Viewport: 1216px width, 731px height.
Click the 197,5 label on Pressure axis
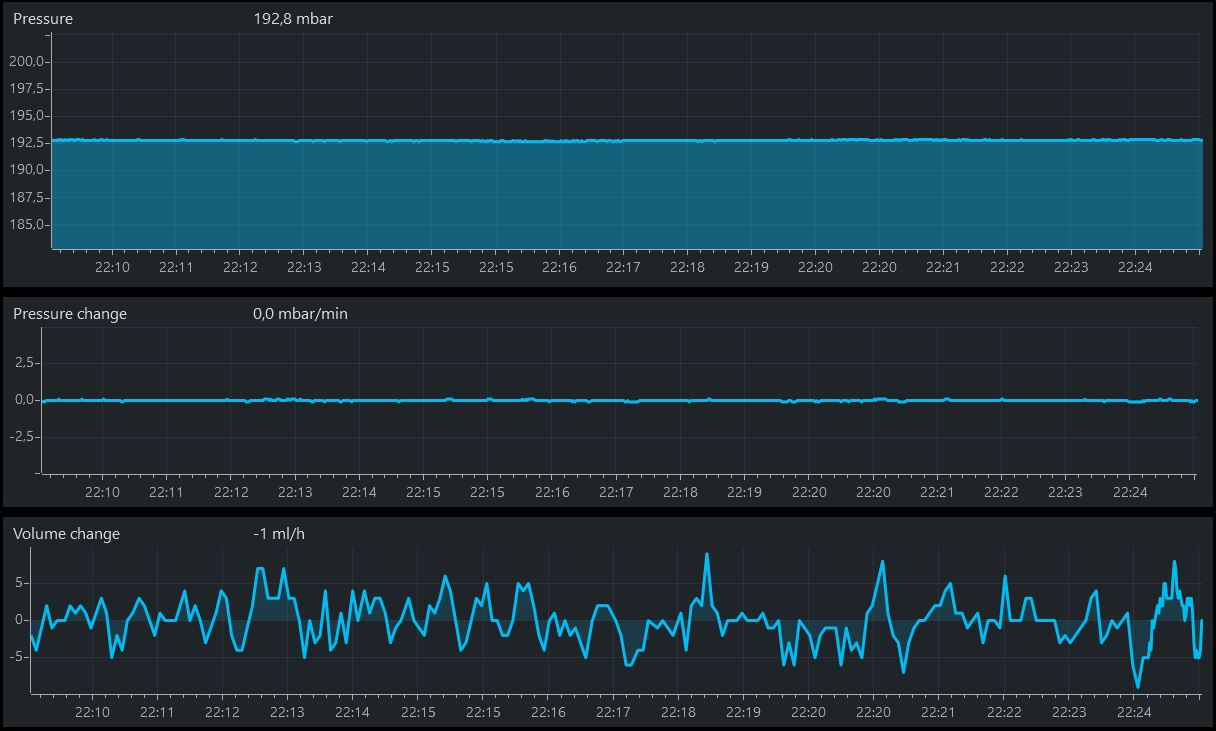(x=26, y=89)
